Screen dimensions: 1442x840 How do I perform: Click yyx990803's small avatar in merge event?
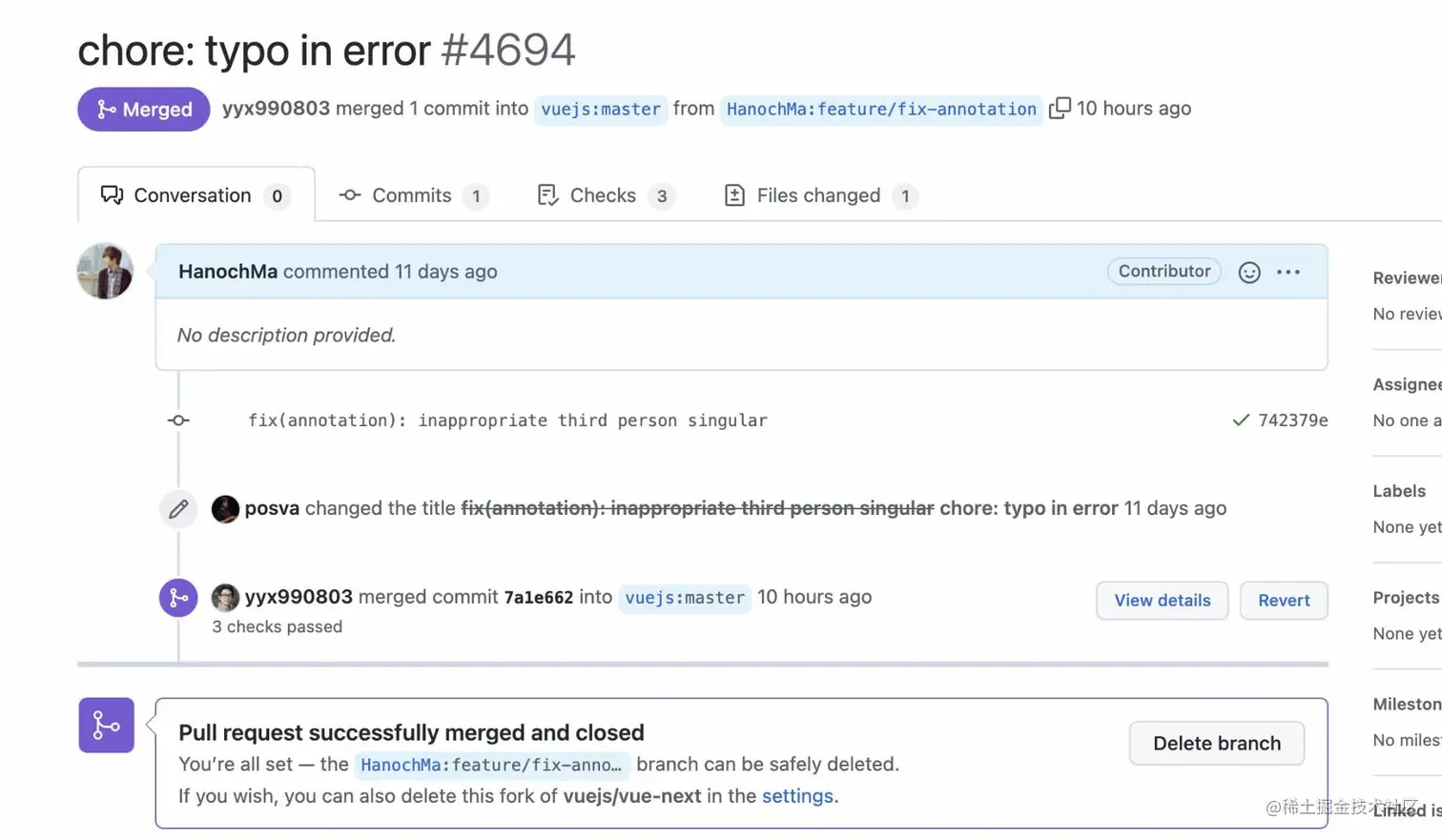click(x=225, y=598)
